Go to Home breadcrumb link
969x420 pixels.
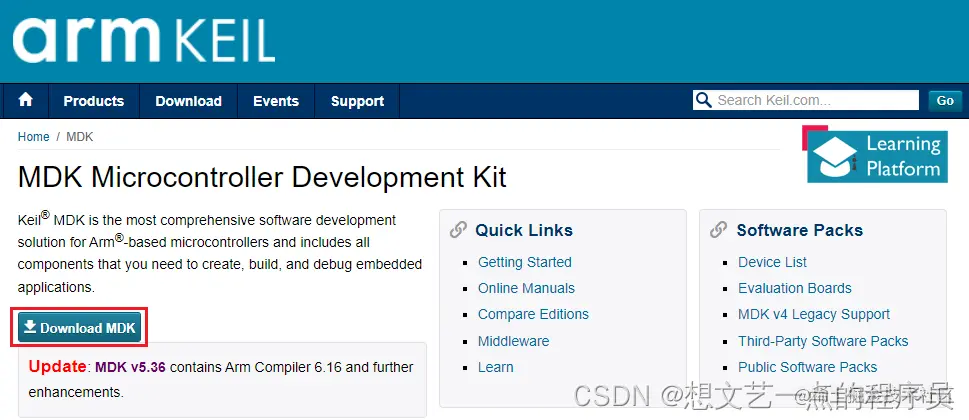[33, 137]
